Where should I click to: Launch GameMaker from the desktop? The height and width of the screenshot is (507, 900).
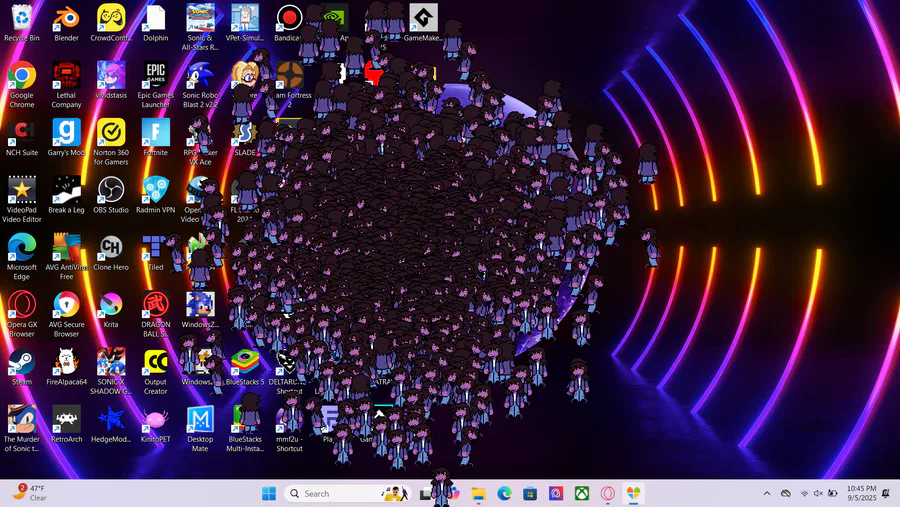(423, 23)
